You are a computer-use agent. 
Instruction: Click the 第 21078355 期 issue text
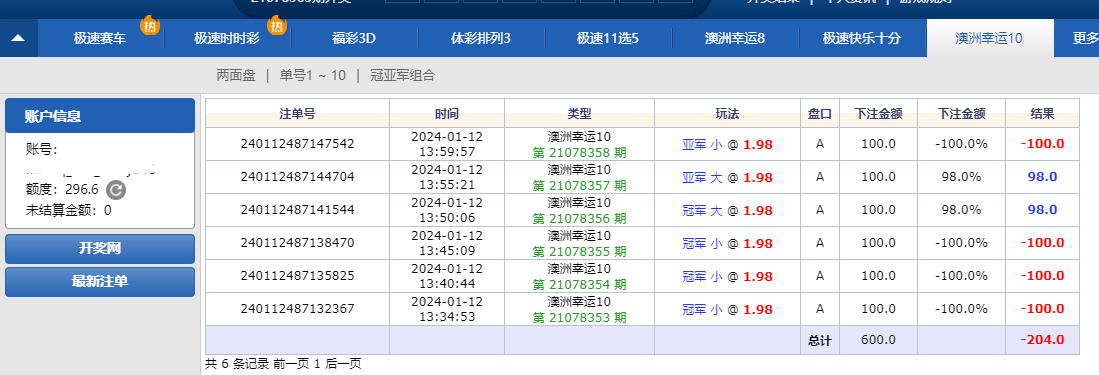pos(579,251)
